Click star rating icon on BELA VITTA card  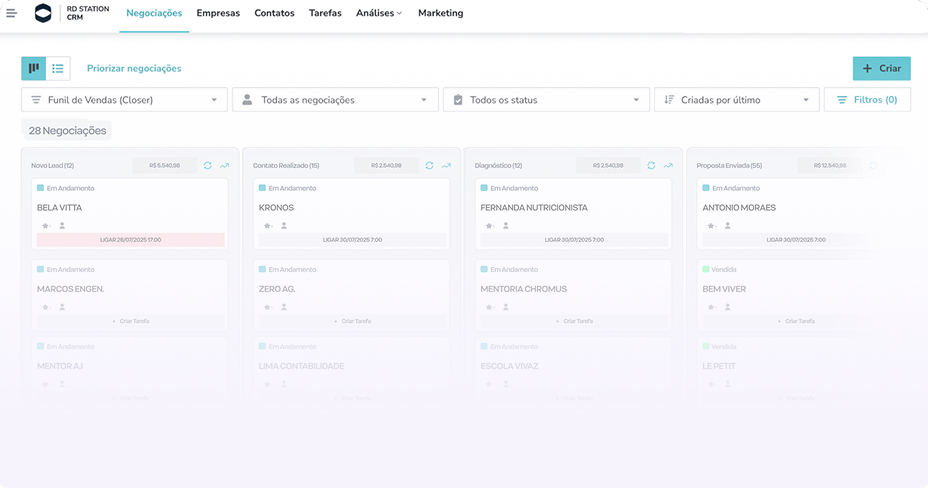tap(42, 226)
